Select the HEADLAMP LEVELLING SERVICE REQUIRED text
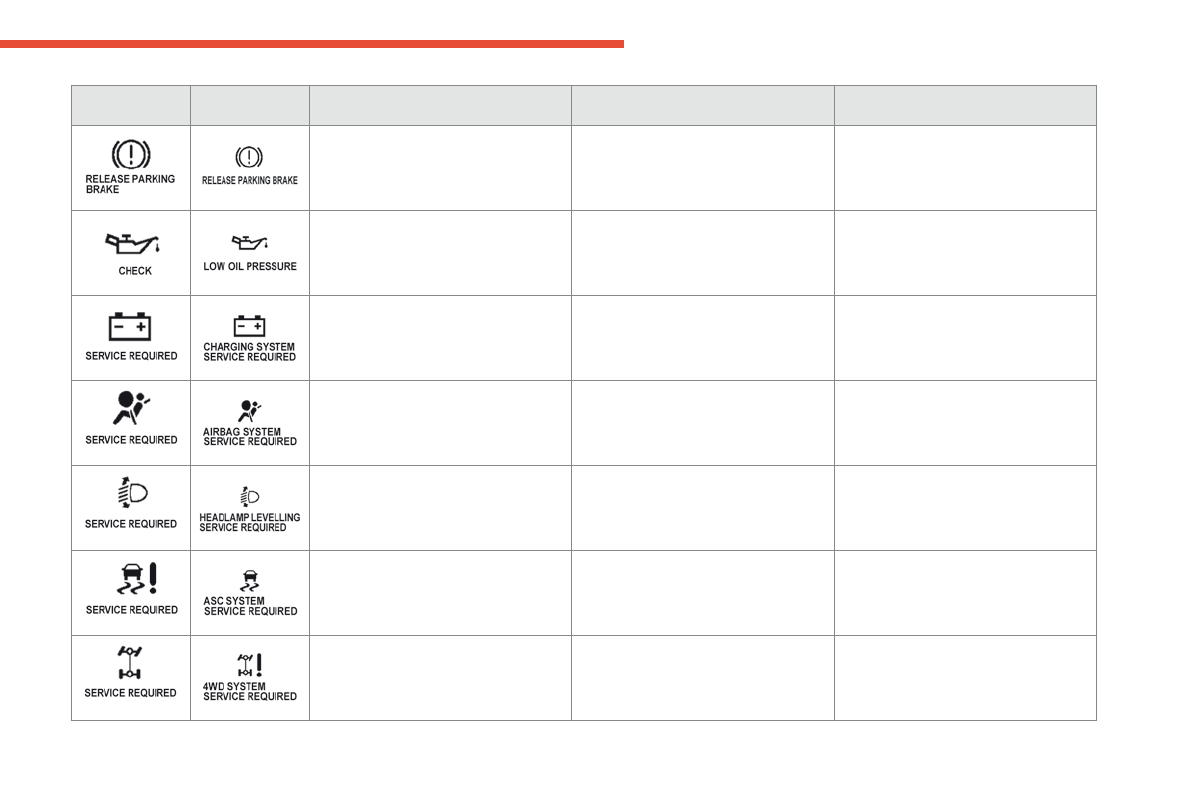This screenshot has height=794, width=1191. [250, 522]
